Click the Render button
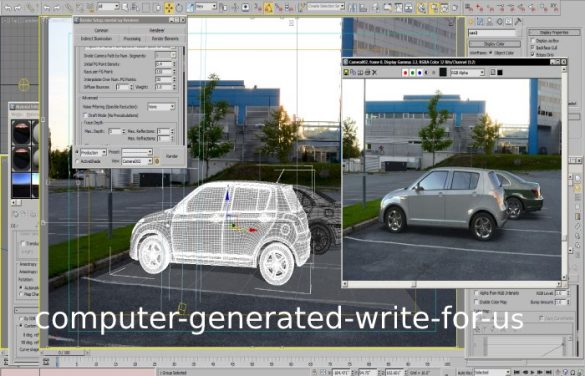Screen dimensions: 585x376 pyautogui.click(x=172, y=156)
